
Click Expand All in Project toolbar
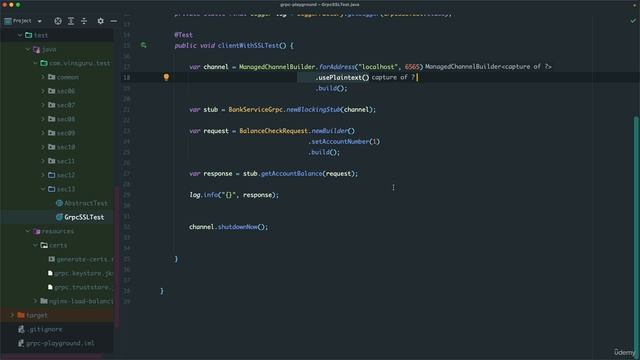click(x=71, y=21)
